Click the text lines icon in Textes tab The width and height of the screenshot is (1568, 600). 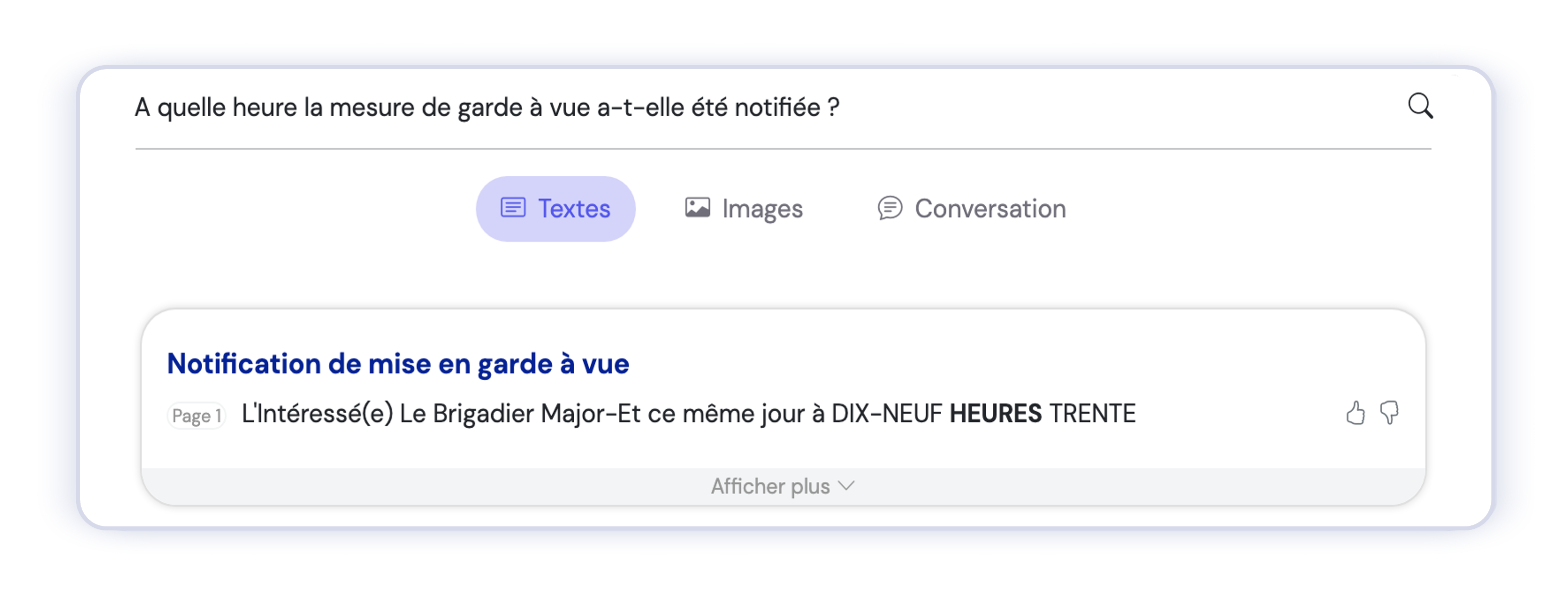click(513, 208)
